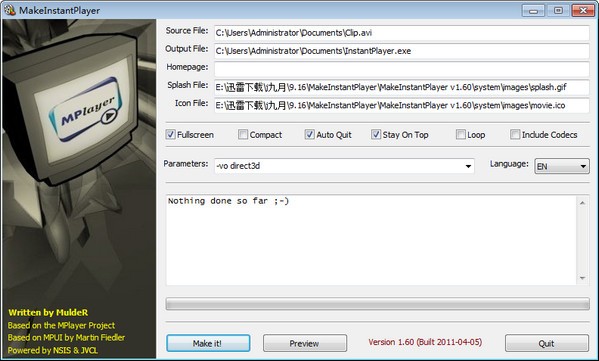This screenshot has width=599, height=361.
Task: Click 'Nothing done so far ;-)' log text
Action: pos(228,201)
